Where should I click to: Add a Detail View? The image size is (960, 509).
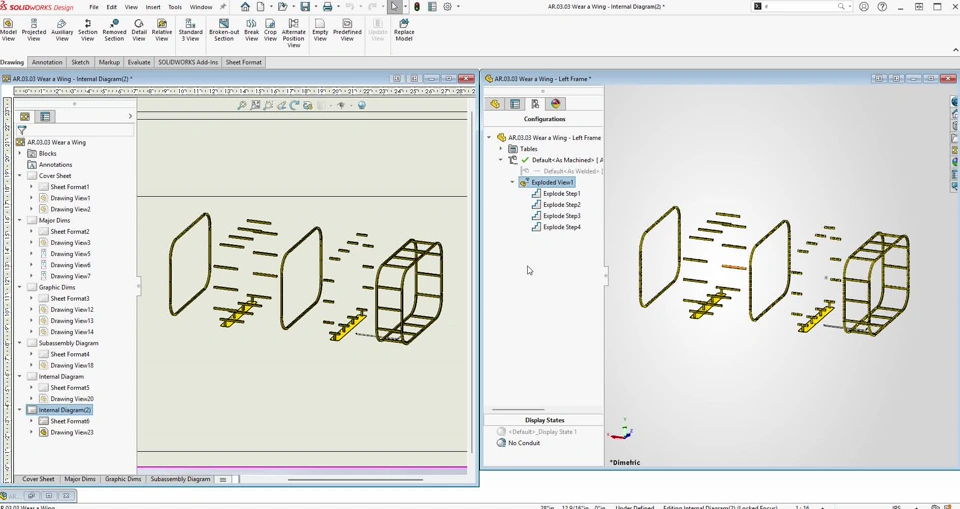click(x=139, y=29)
